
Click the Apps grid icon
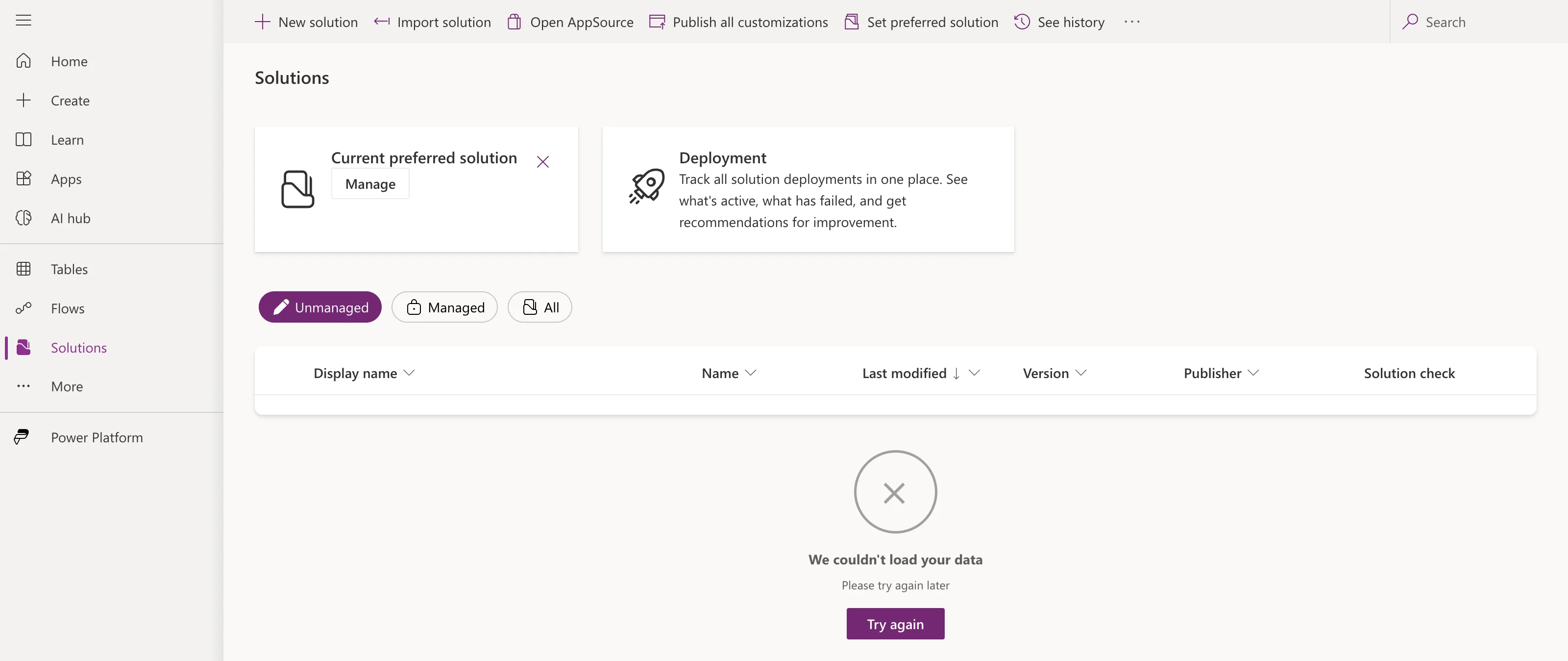23,178
